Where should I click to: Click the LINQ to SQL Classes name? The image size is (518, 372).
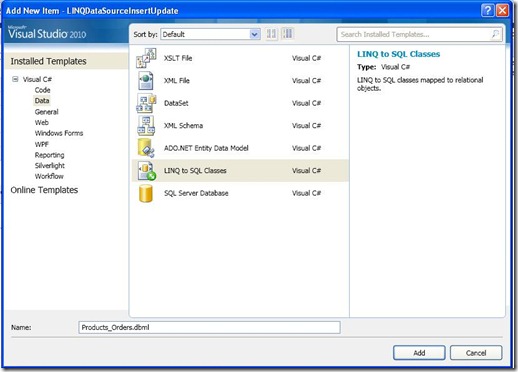(195, 171)
